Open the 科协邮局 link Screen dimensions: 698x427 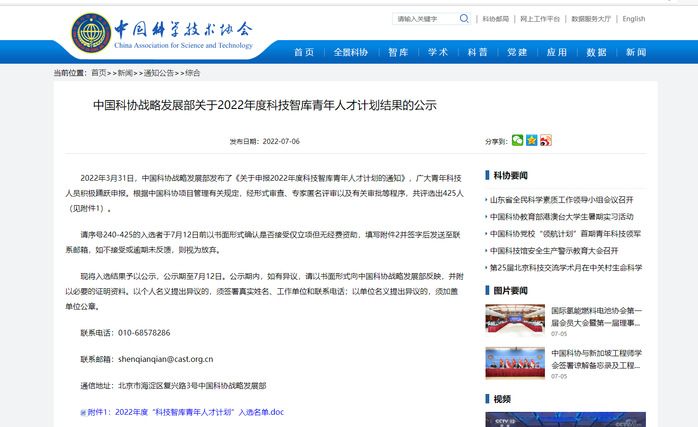point(495,19)
